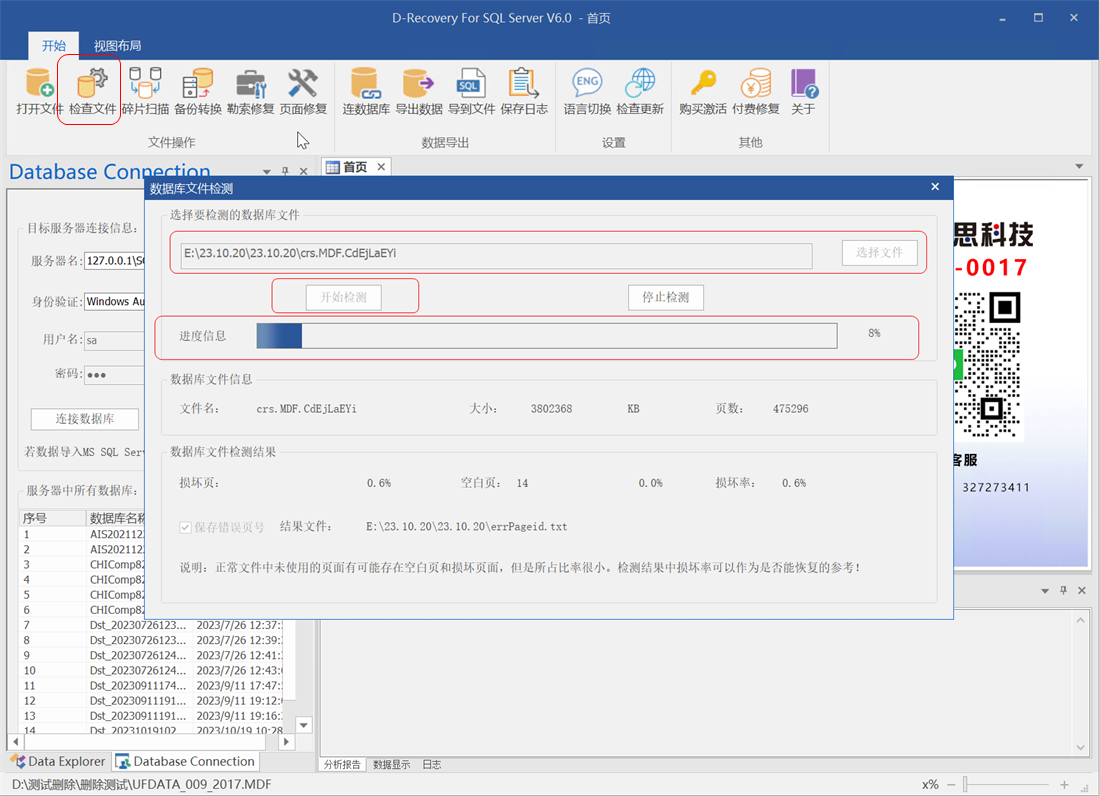Open the lower output panel dropdown arrow
The height and width of the screenshot is (796, 1100).
pyautogui.click(x=1045, y=591)
